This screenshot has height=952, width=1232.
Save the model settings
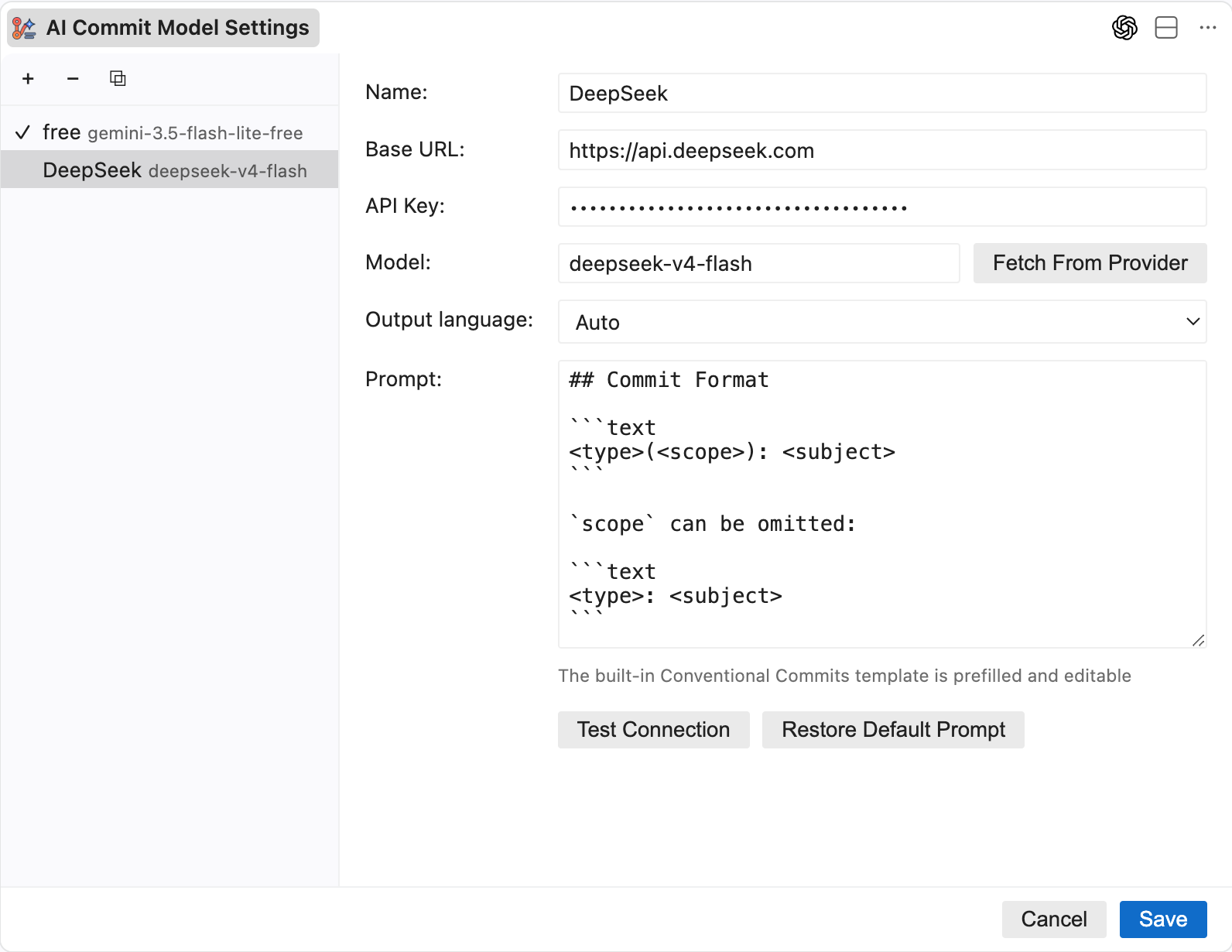click(1163, 919)
